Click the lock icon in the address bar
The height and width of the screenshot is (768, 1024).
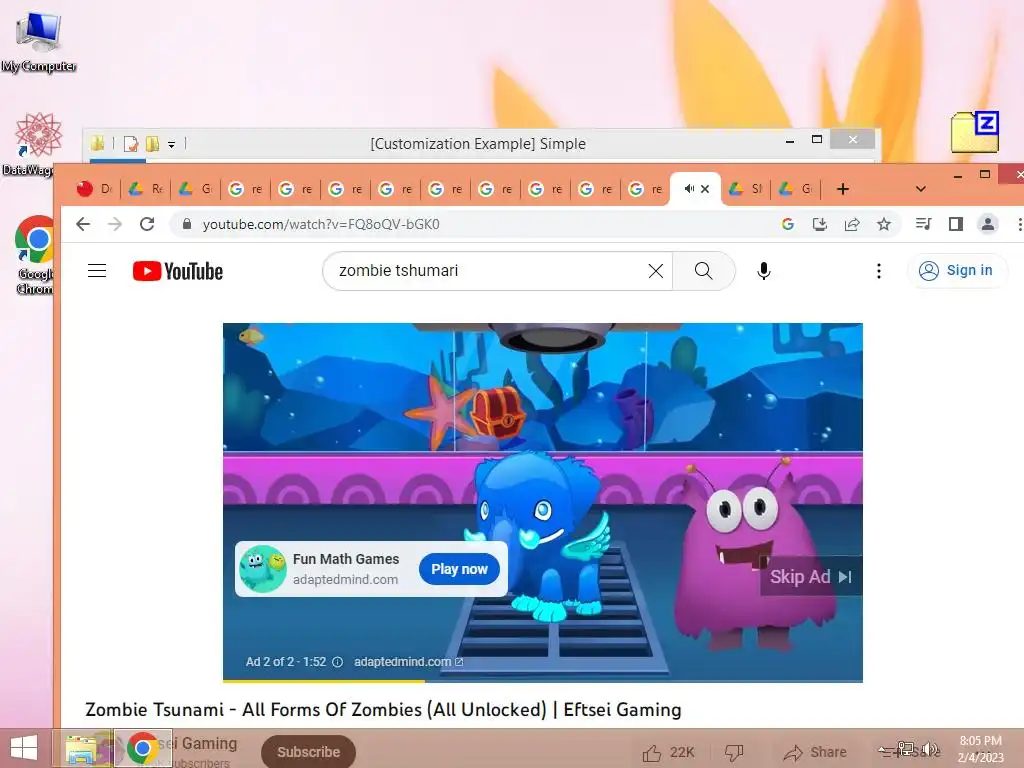tap(187, 224)
